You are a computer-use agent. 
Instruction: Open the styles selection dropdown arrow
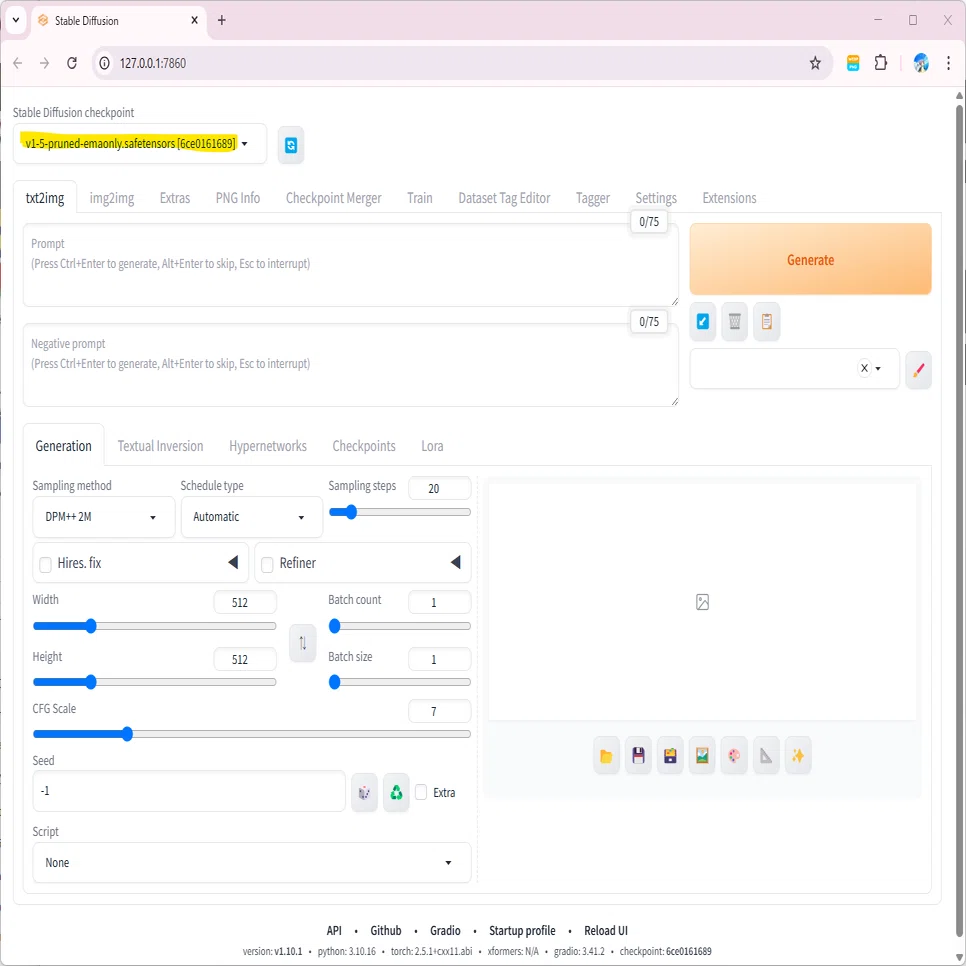(x=878, y=368)
